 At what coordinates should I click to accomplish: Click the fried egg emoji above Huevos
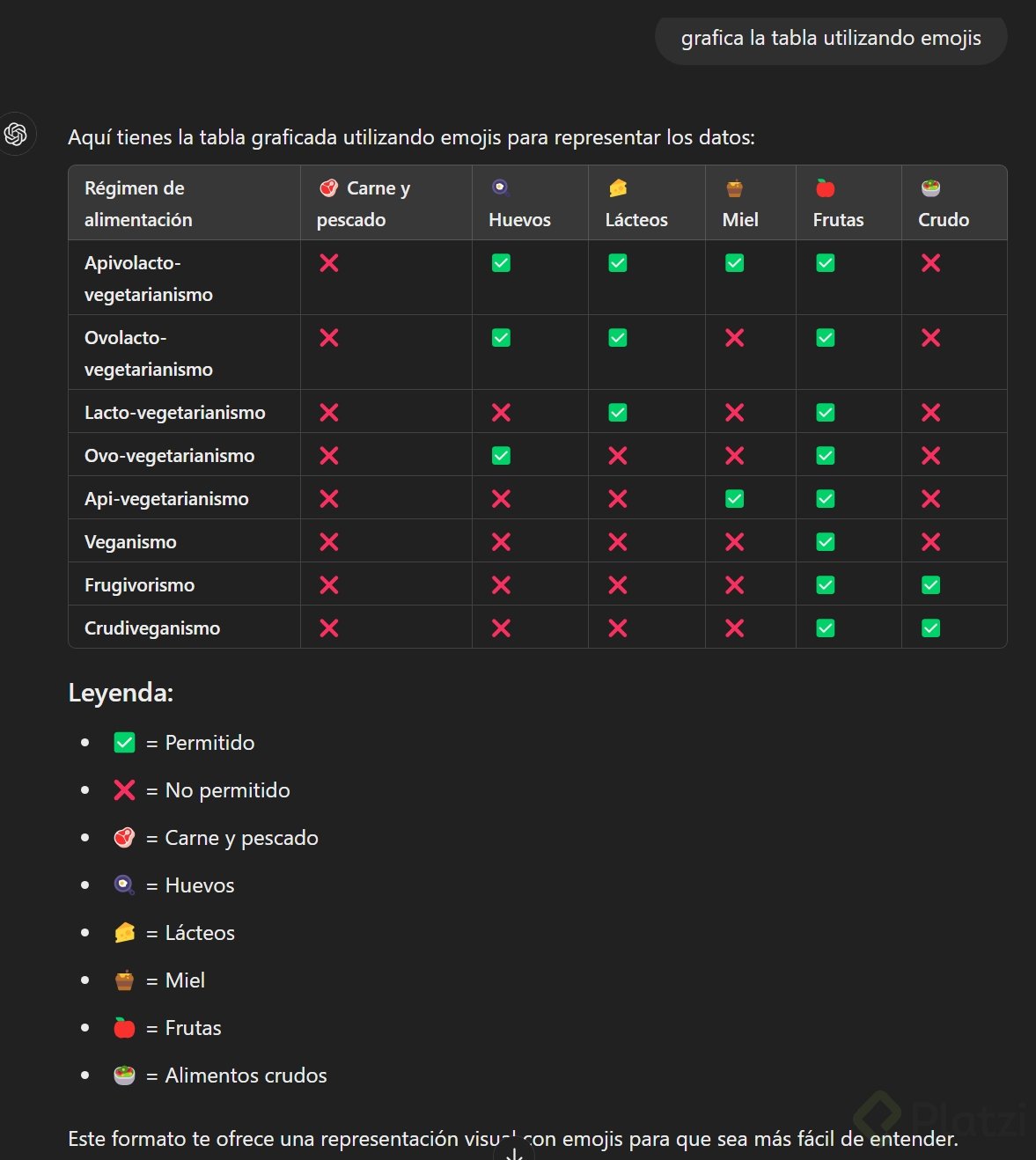tap(501, 187)
